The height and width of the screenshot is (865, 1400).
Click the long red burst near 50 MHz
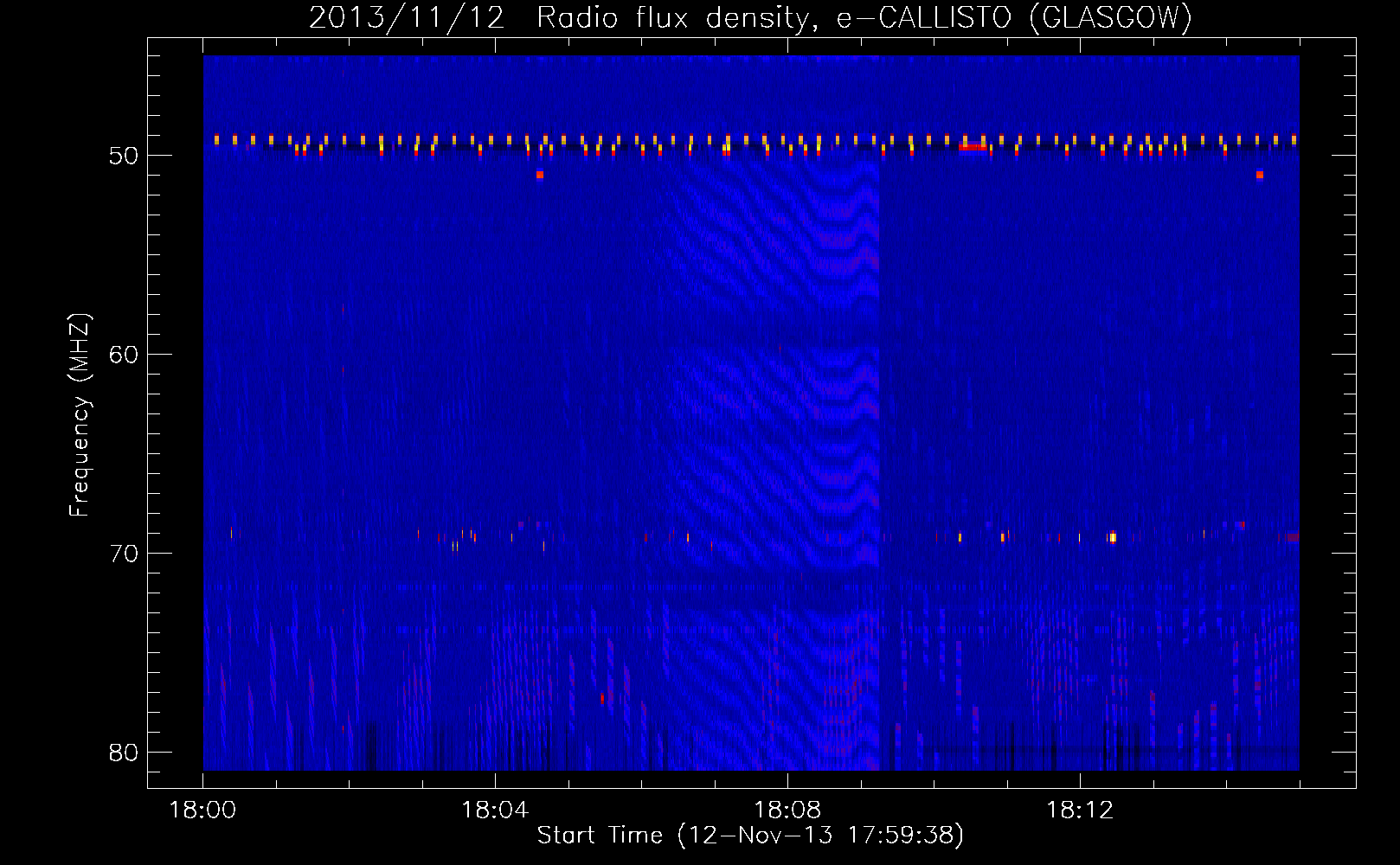pyautogui.click(x=973, y=146)
